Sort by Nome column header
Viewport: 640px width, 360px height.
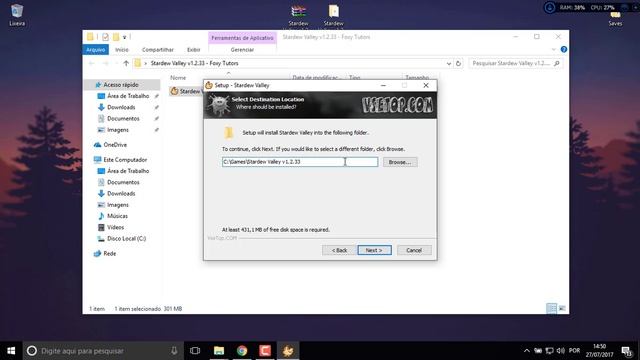pyautogui.click(x=178, y=78)
